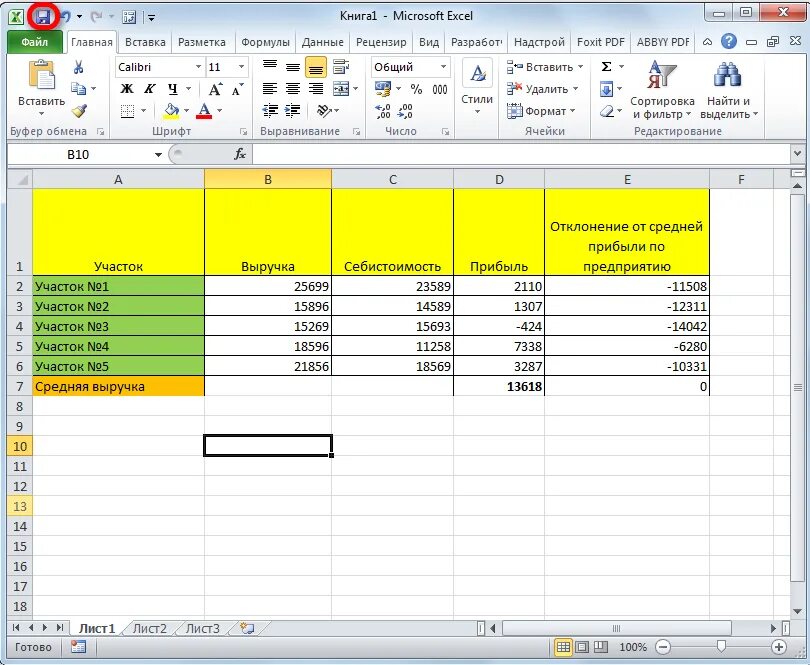Open Сортировка и фильтр menu
The image size is (810, 665).
pos(662,89)
